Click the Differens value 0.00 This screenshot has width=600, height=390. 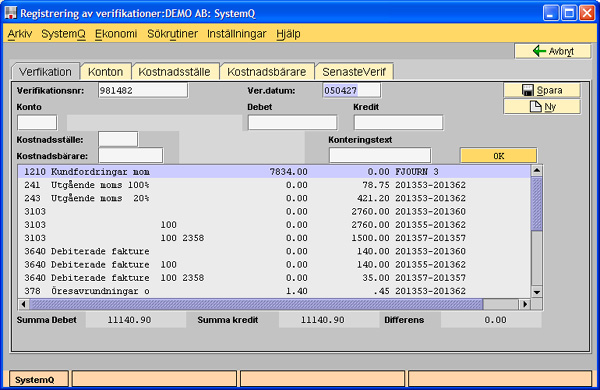tap(491, 320)
